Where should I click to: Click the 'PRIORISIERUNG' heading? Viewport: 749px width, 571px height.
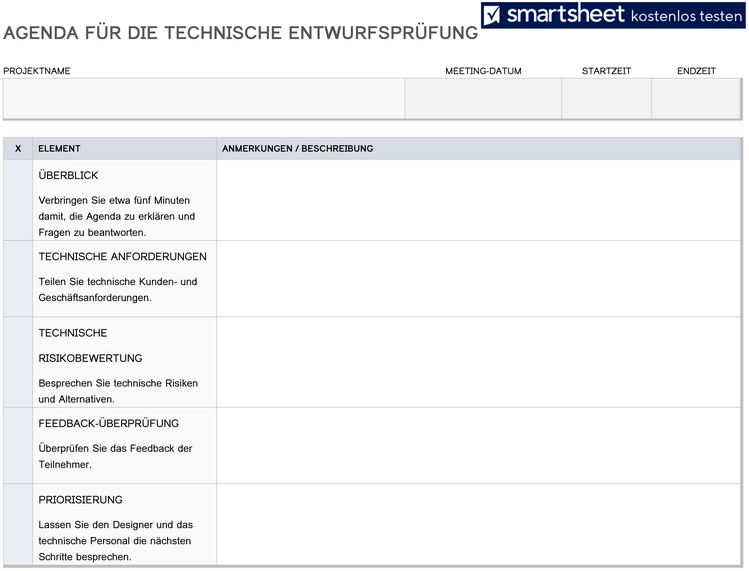click(x=81, y=500)
